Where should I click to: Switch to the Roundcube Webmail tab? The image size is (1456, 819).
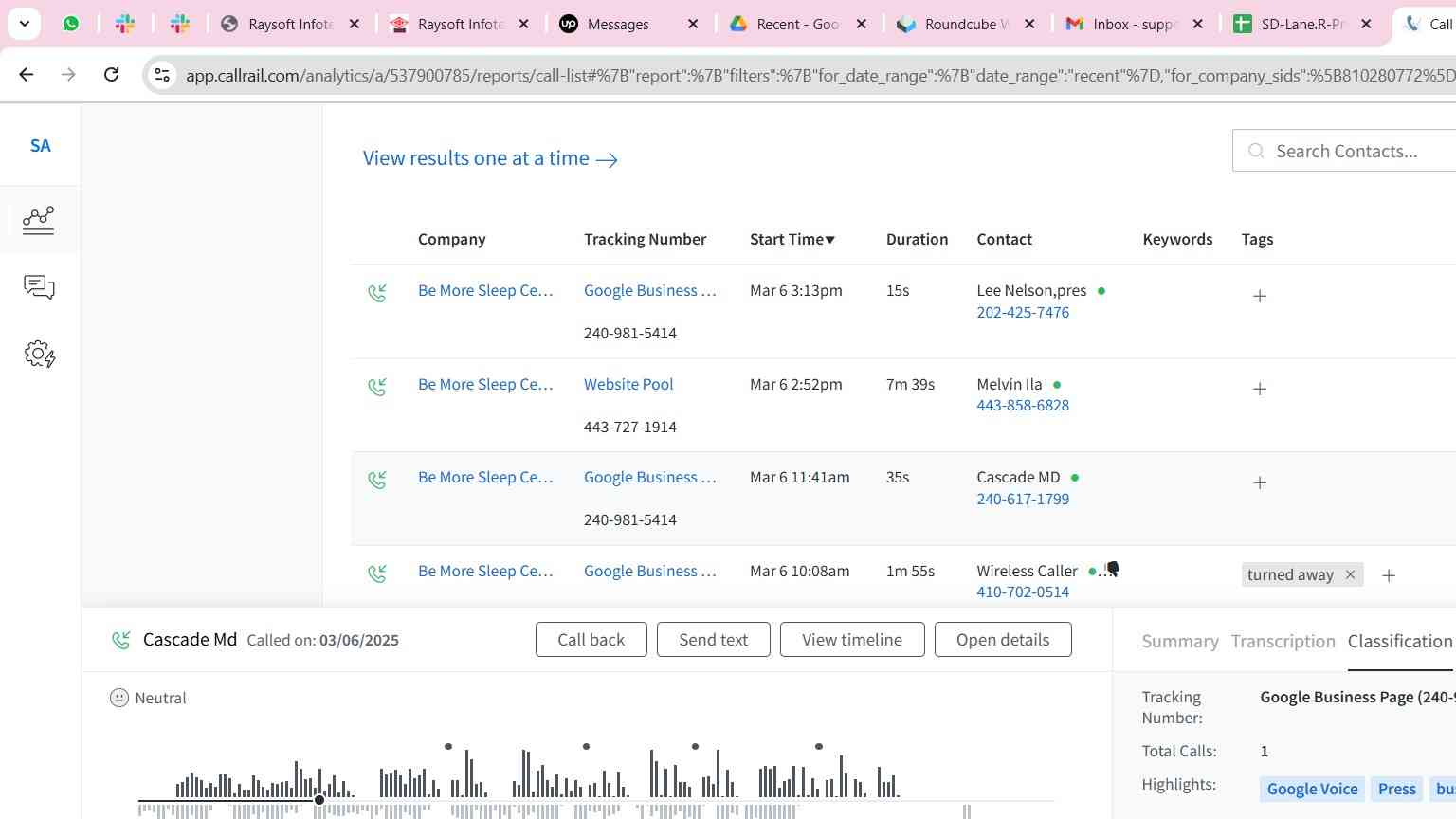[x=967, y=24]
